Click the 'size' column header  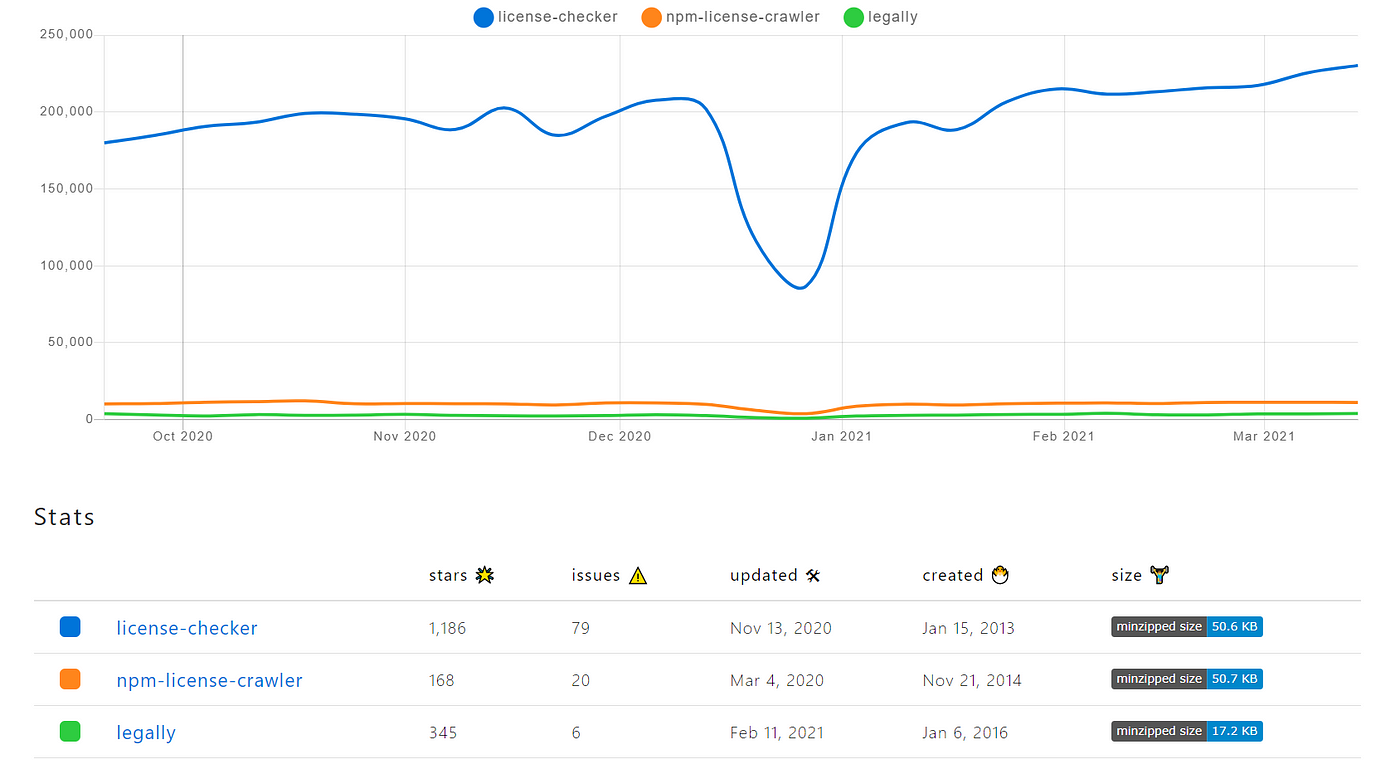click(1126, 575)
